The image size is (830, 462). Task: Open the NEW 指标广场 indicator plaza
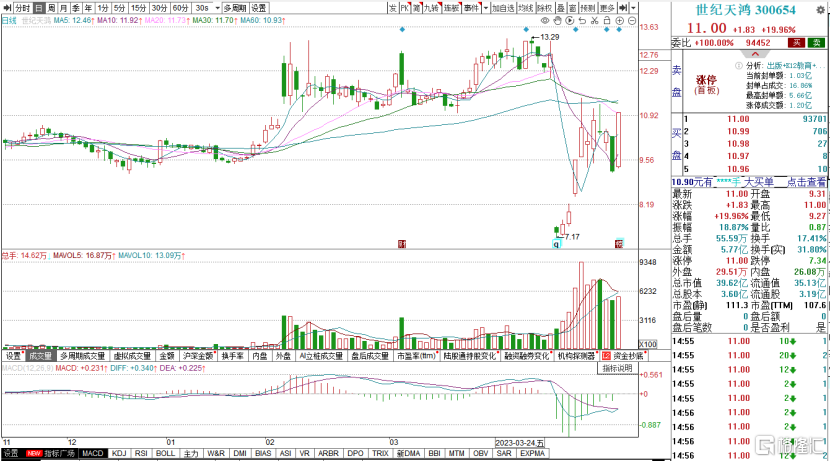(x=51, y=454)
